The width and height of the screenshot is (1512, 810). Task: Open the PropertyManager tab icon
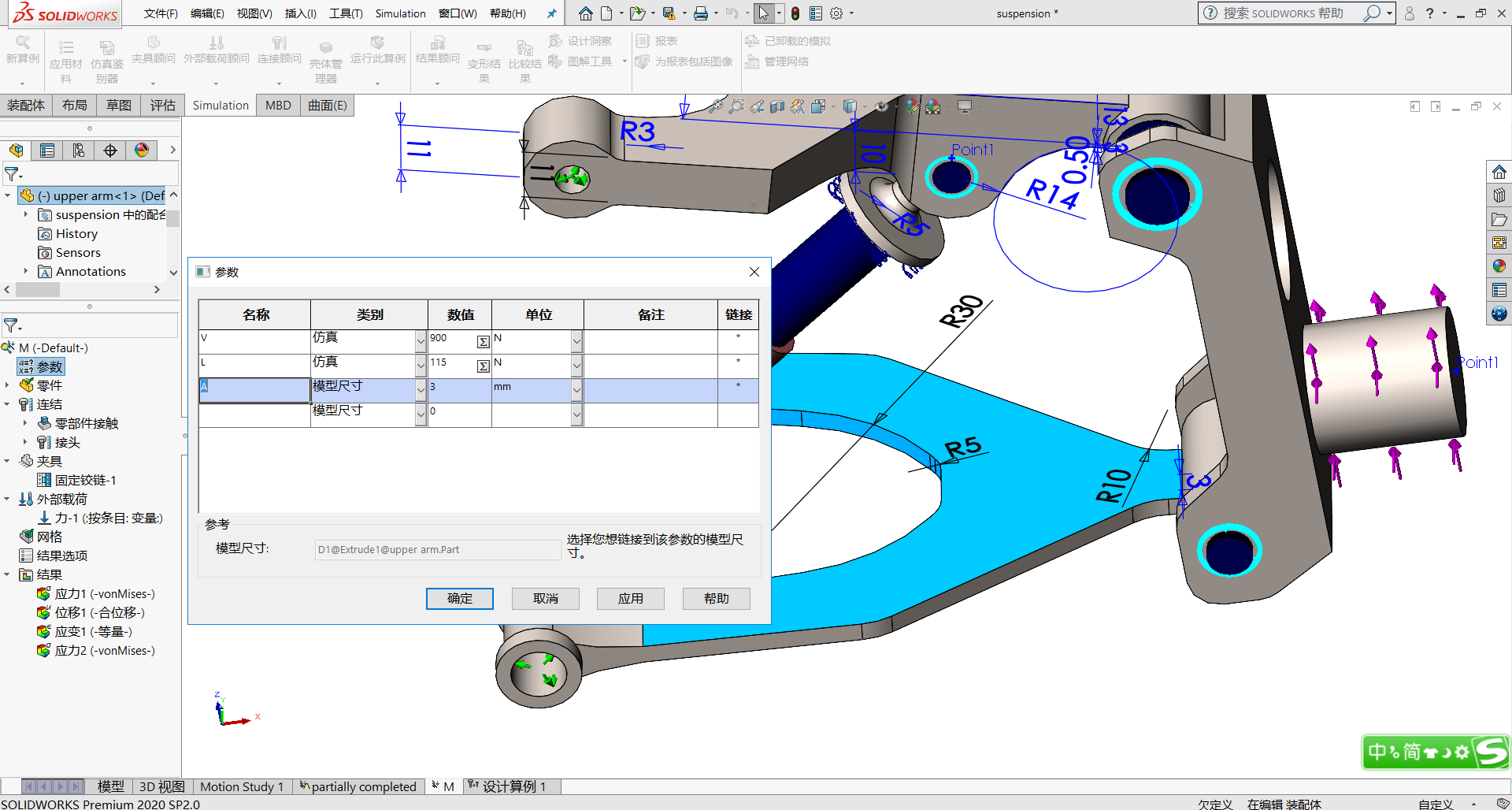coord(47,150)
